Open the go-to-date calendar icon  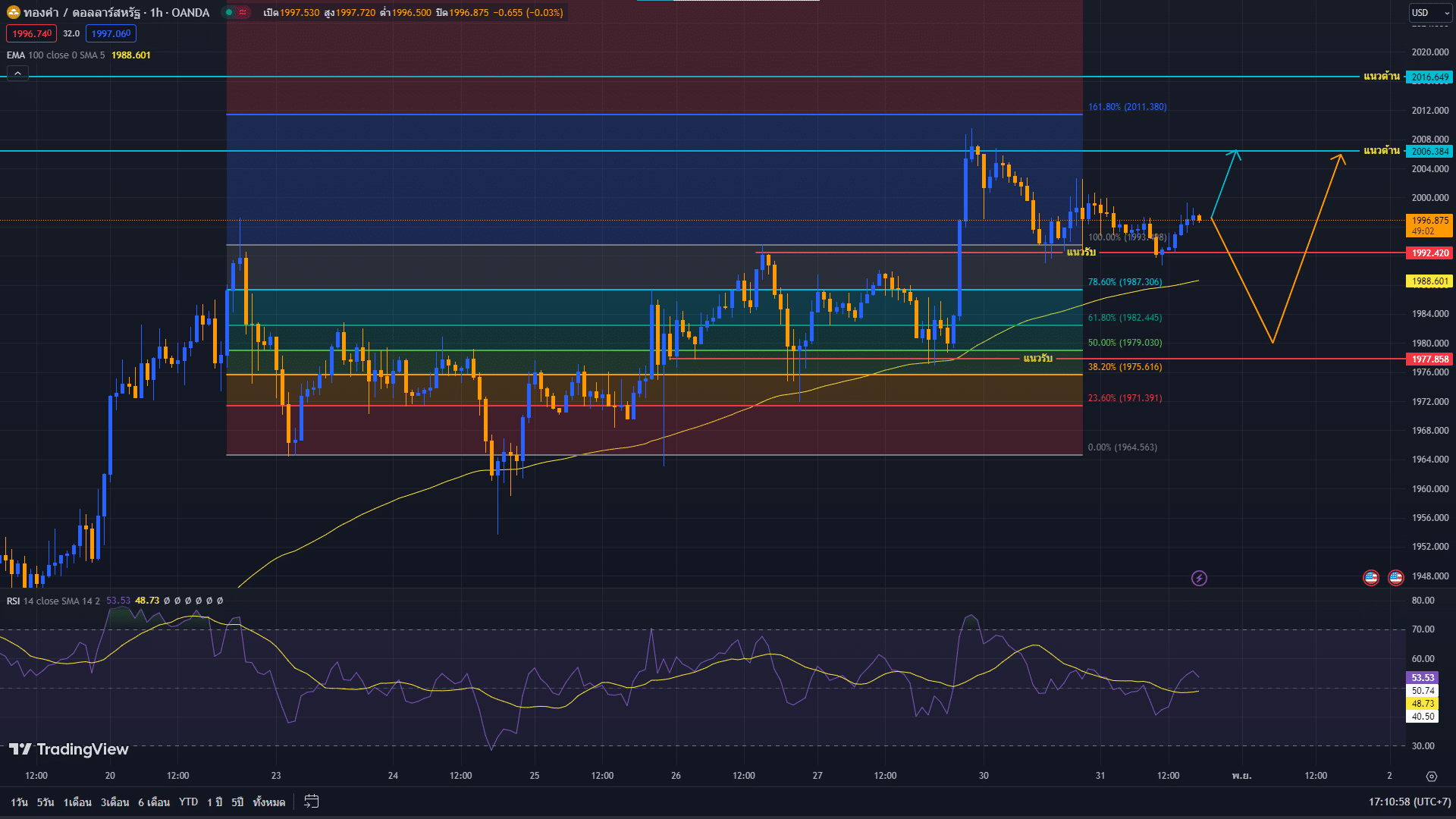(311, 802)
